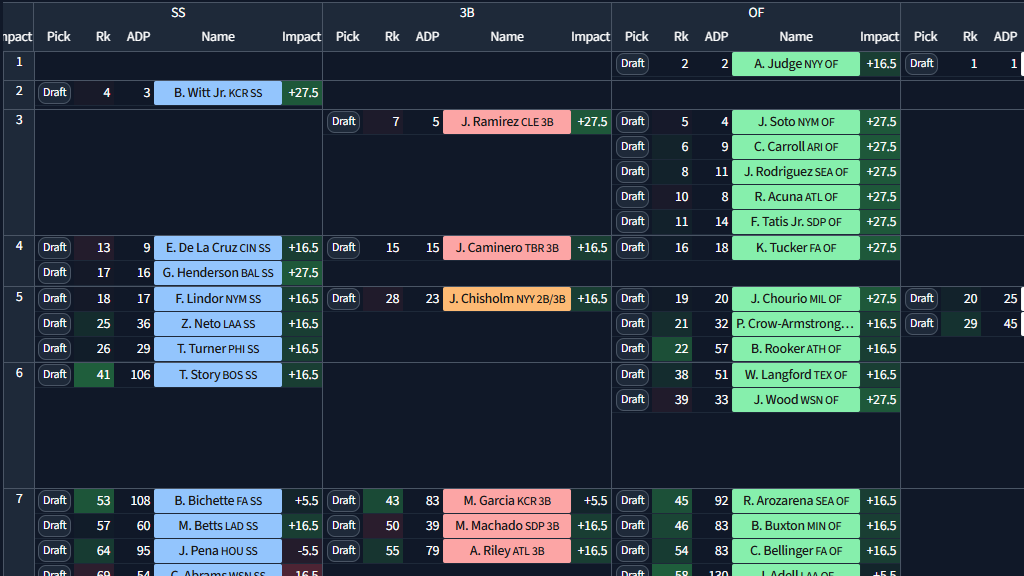Click Draft button for A. Riley

(344, 551)
